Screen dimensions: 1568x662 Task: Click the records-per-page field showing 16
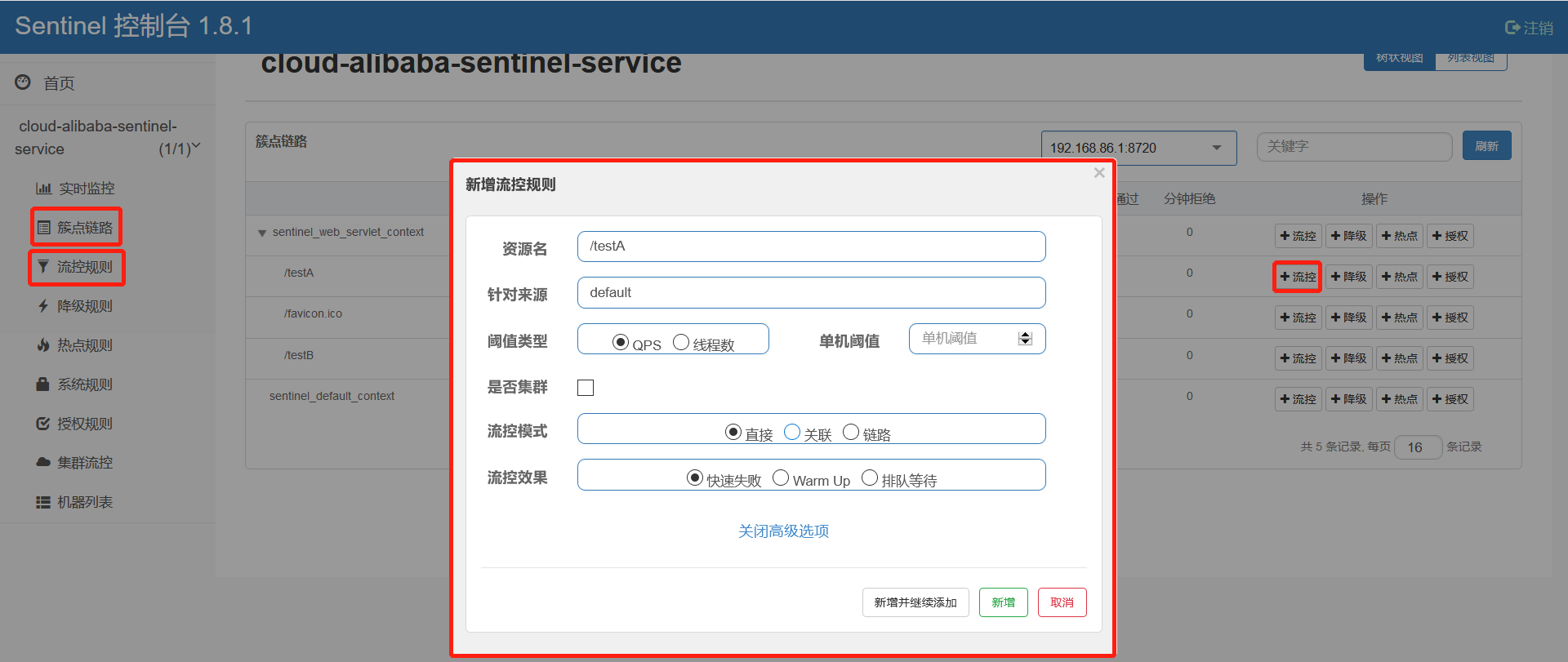[1419, 447]
